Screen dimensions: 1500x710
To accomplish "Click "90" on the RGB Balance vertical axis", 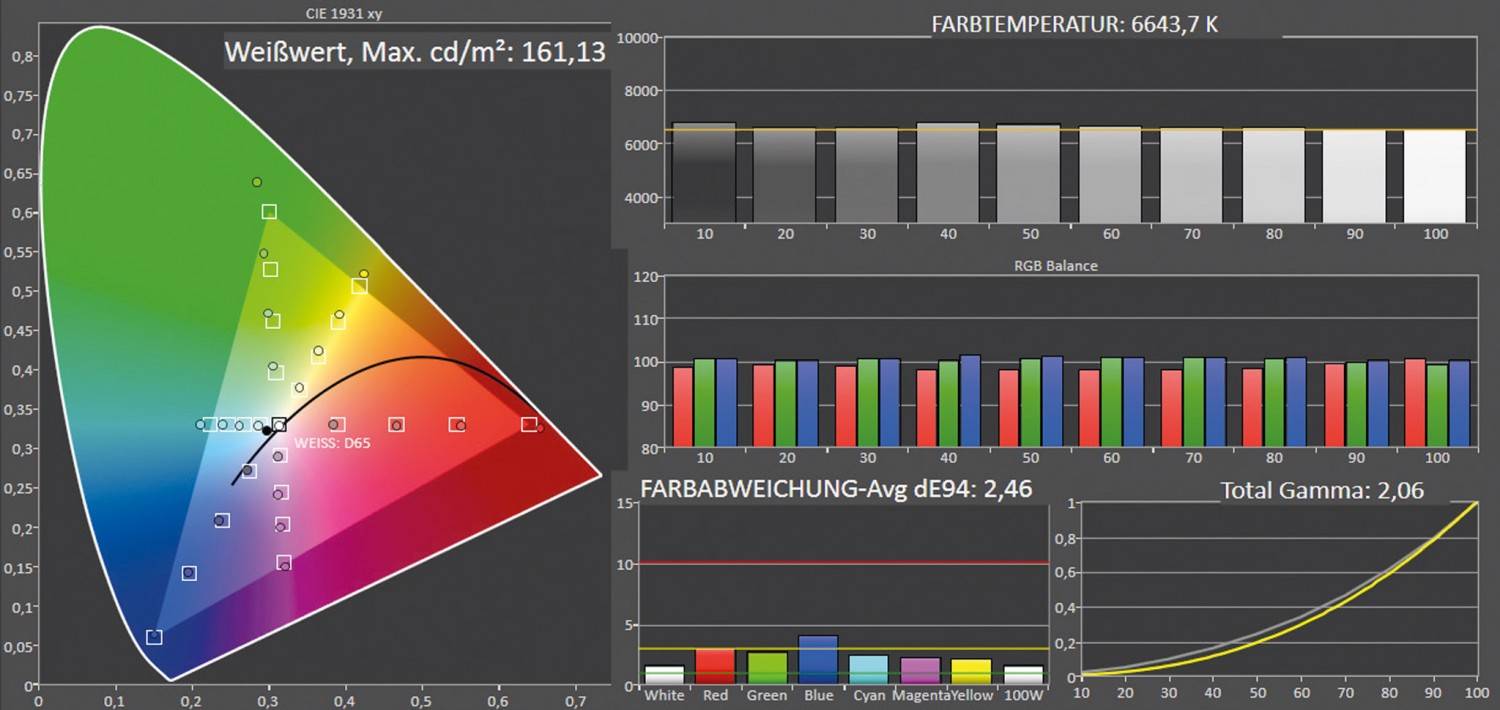I will [x=650, y=406].
